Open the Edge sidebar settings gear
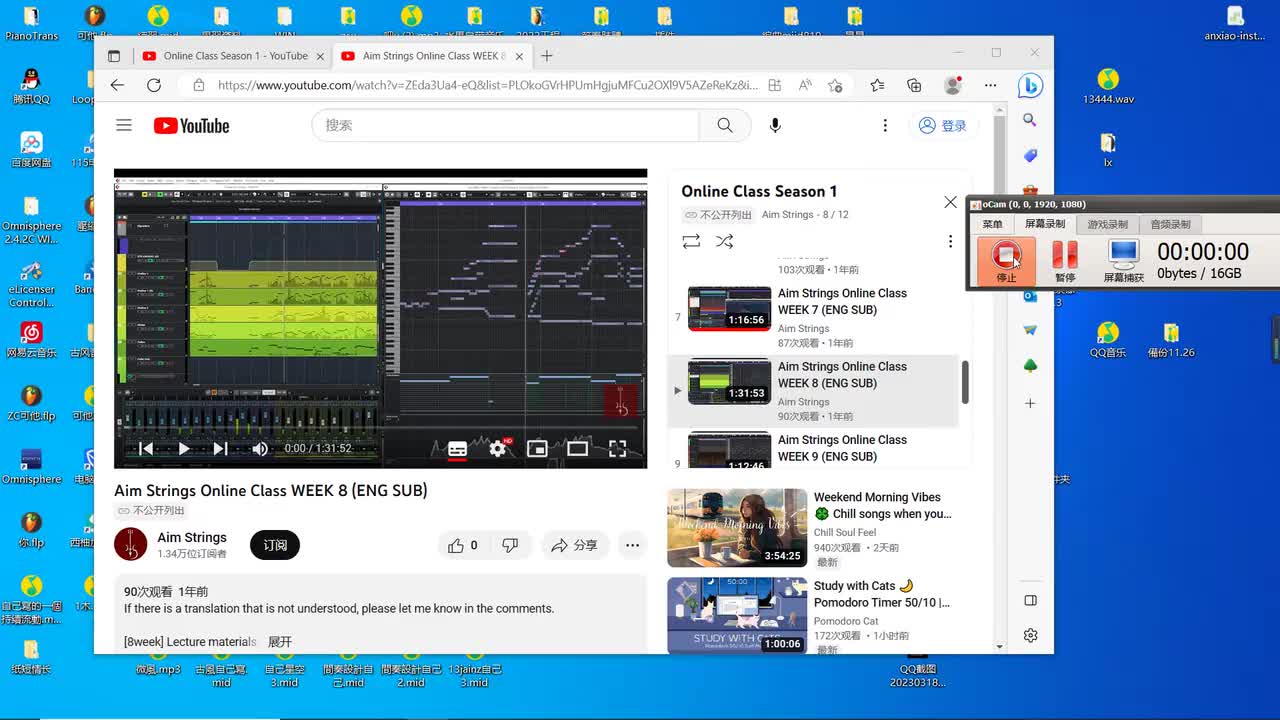Viewport: 1280px width, 720px height. point(1030,635)
